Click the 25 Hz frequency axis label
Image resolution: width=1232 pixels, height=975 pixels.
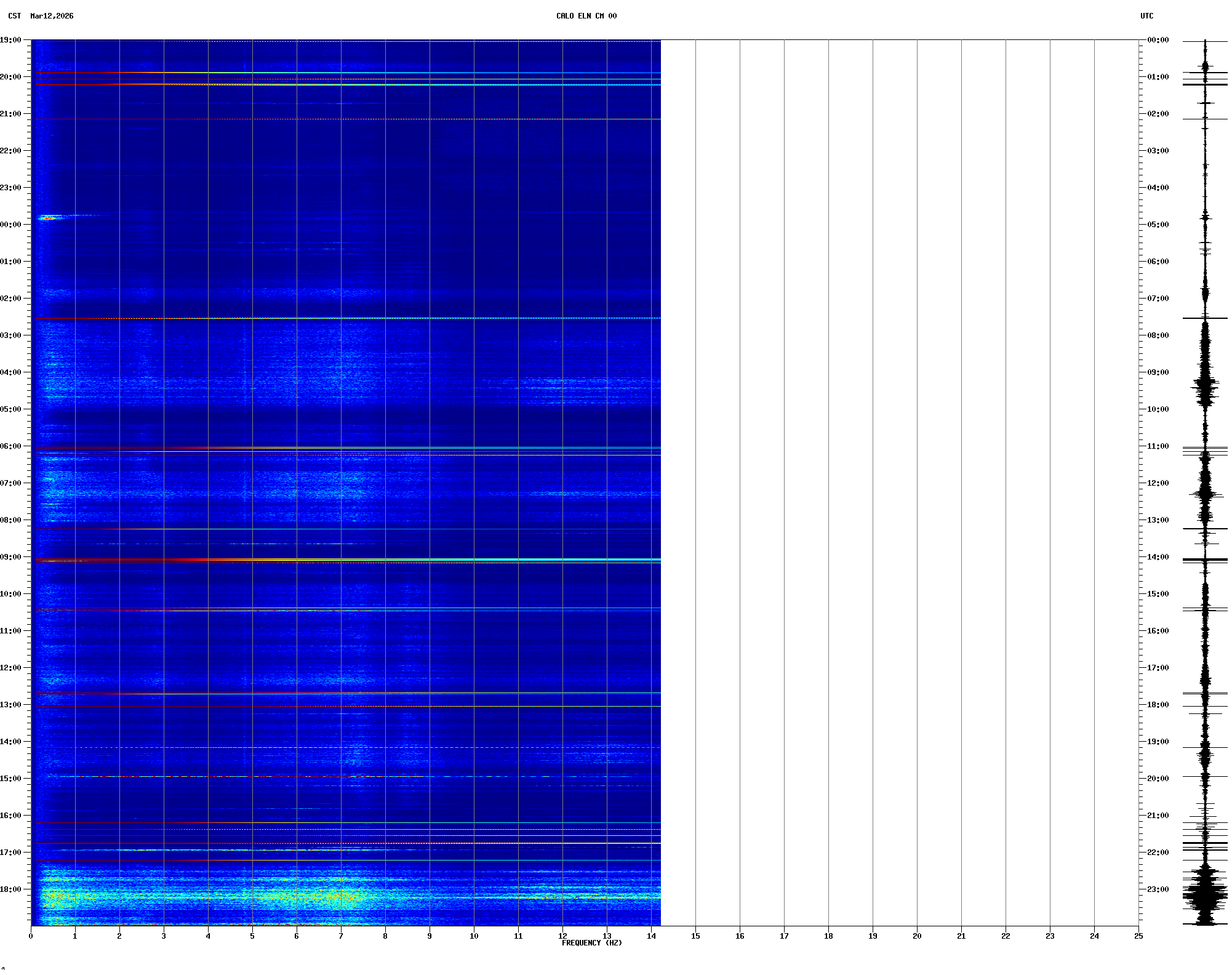pos(1138,936)
